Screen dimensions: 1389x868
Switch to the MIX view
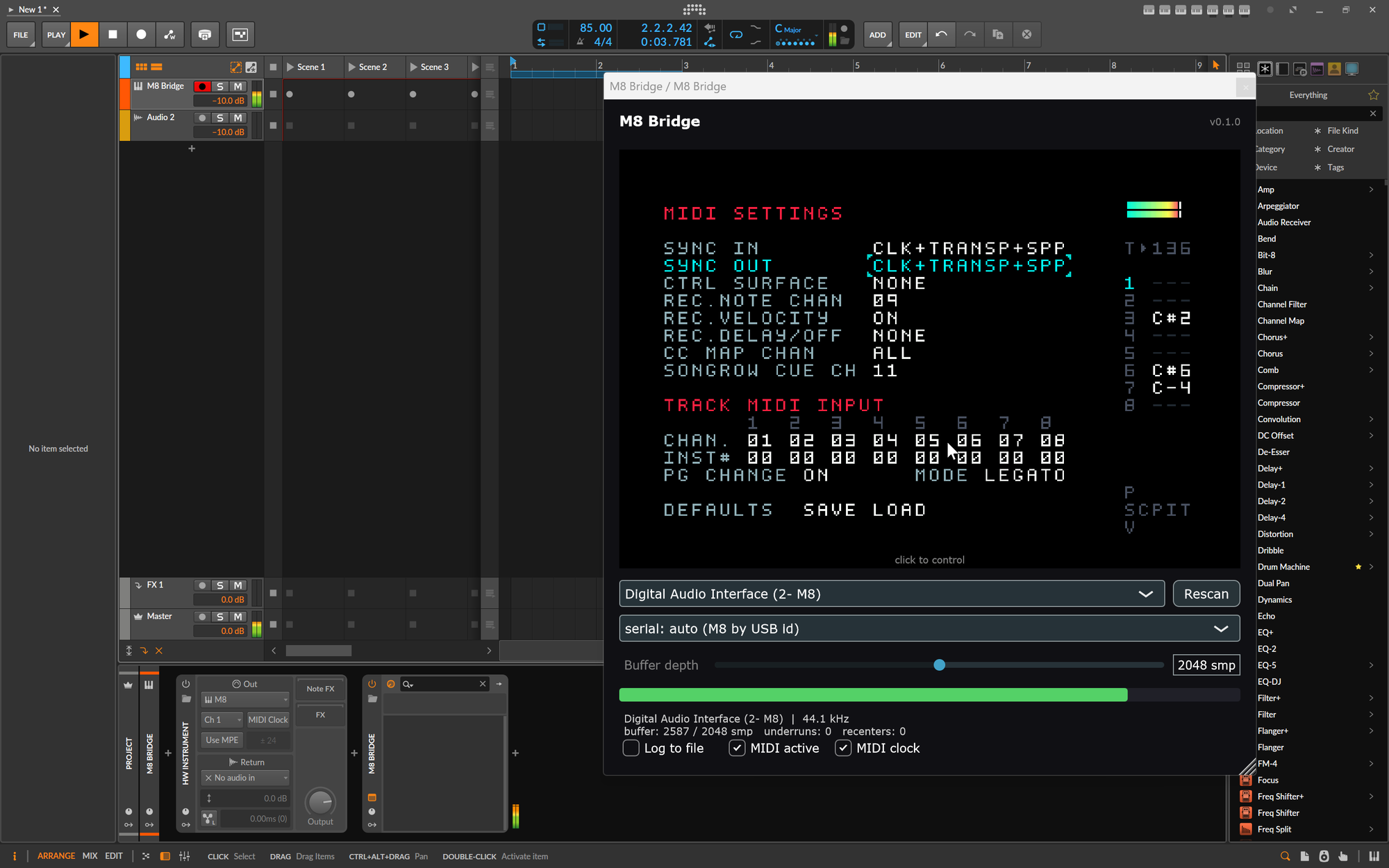tap(90, 856)
